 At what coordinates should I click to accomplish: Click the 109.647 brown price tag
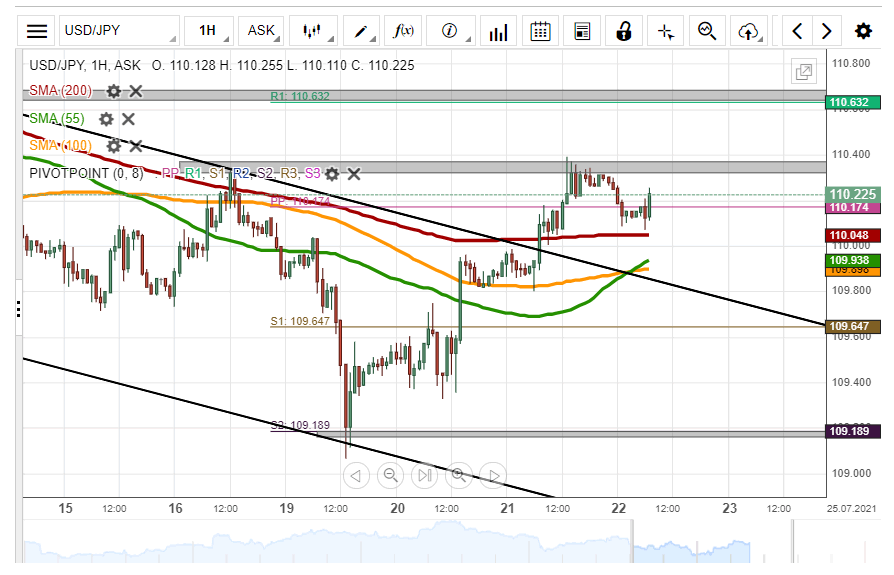[x=853, y=327]
